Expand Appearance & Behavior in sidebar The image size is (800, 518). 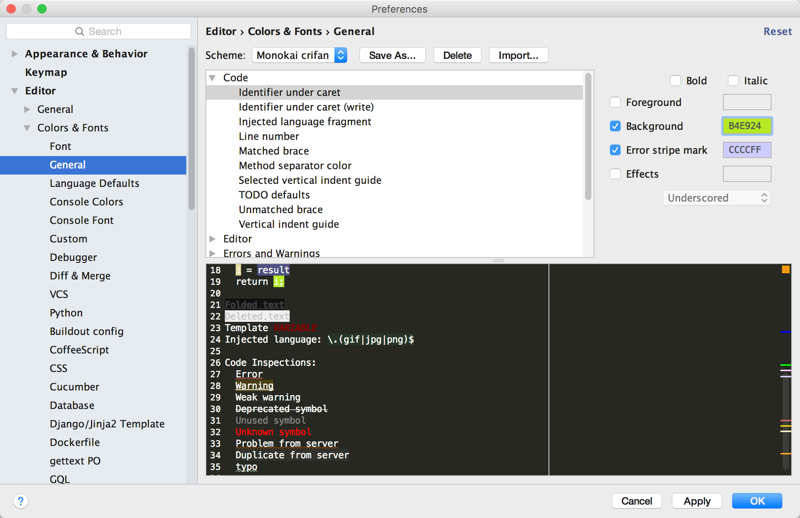(x=14, y=54)
